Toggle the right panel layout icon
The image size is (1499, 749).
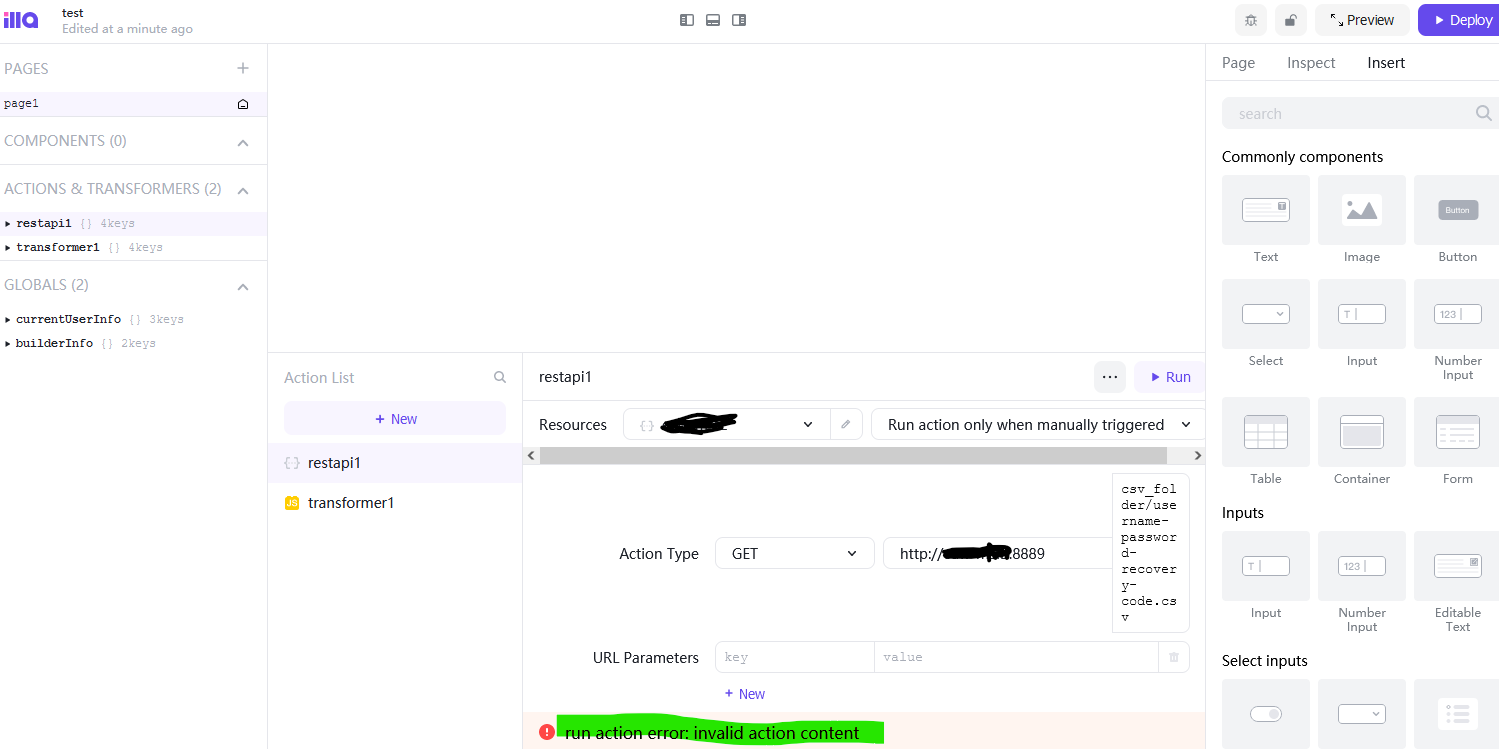click(x=739, y=19)
